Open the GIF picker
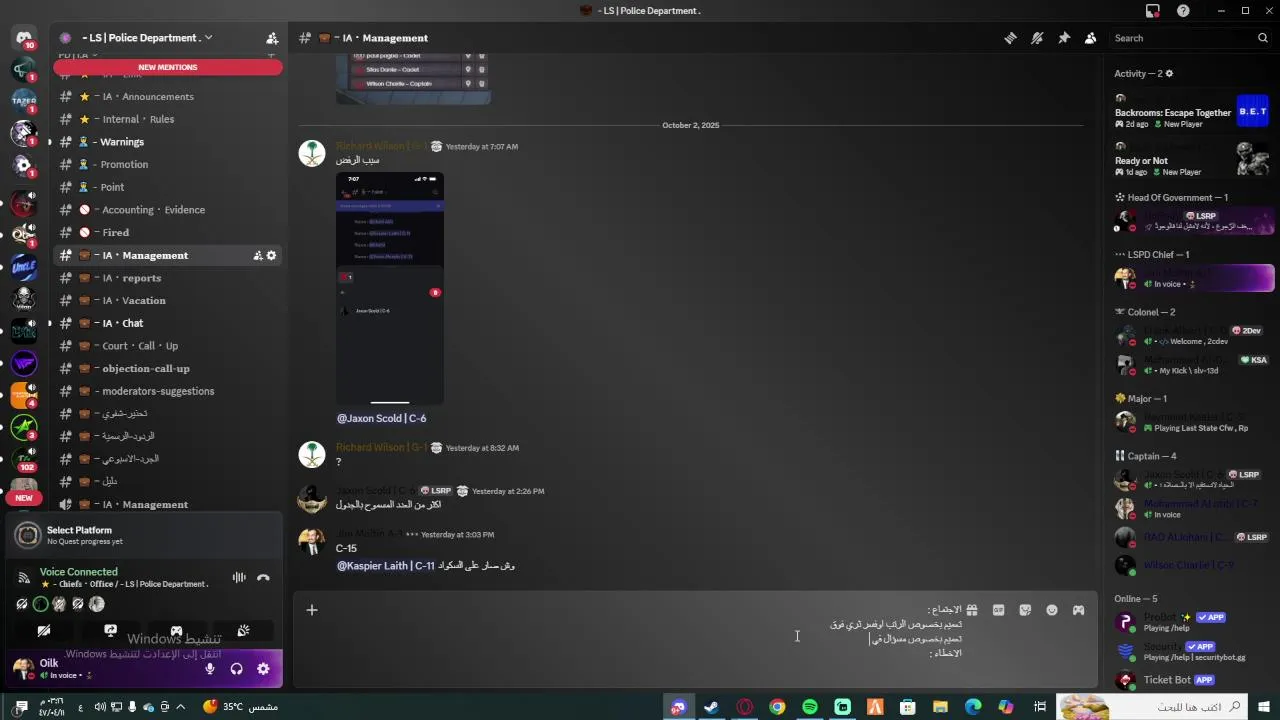 tap(998, 610)
